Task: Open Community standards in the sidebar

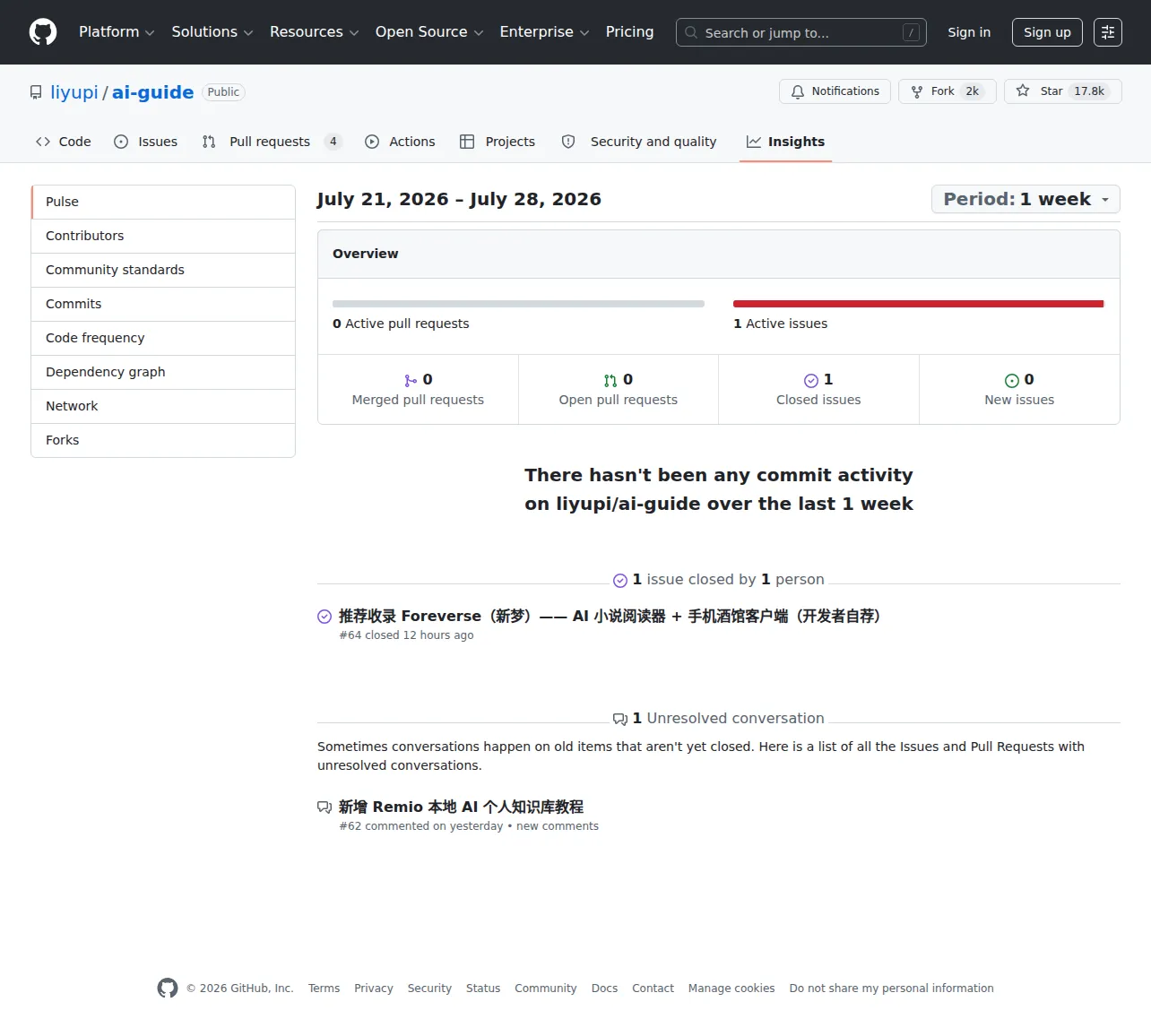Action: pyautogui.click(x=163, y=271)
